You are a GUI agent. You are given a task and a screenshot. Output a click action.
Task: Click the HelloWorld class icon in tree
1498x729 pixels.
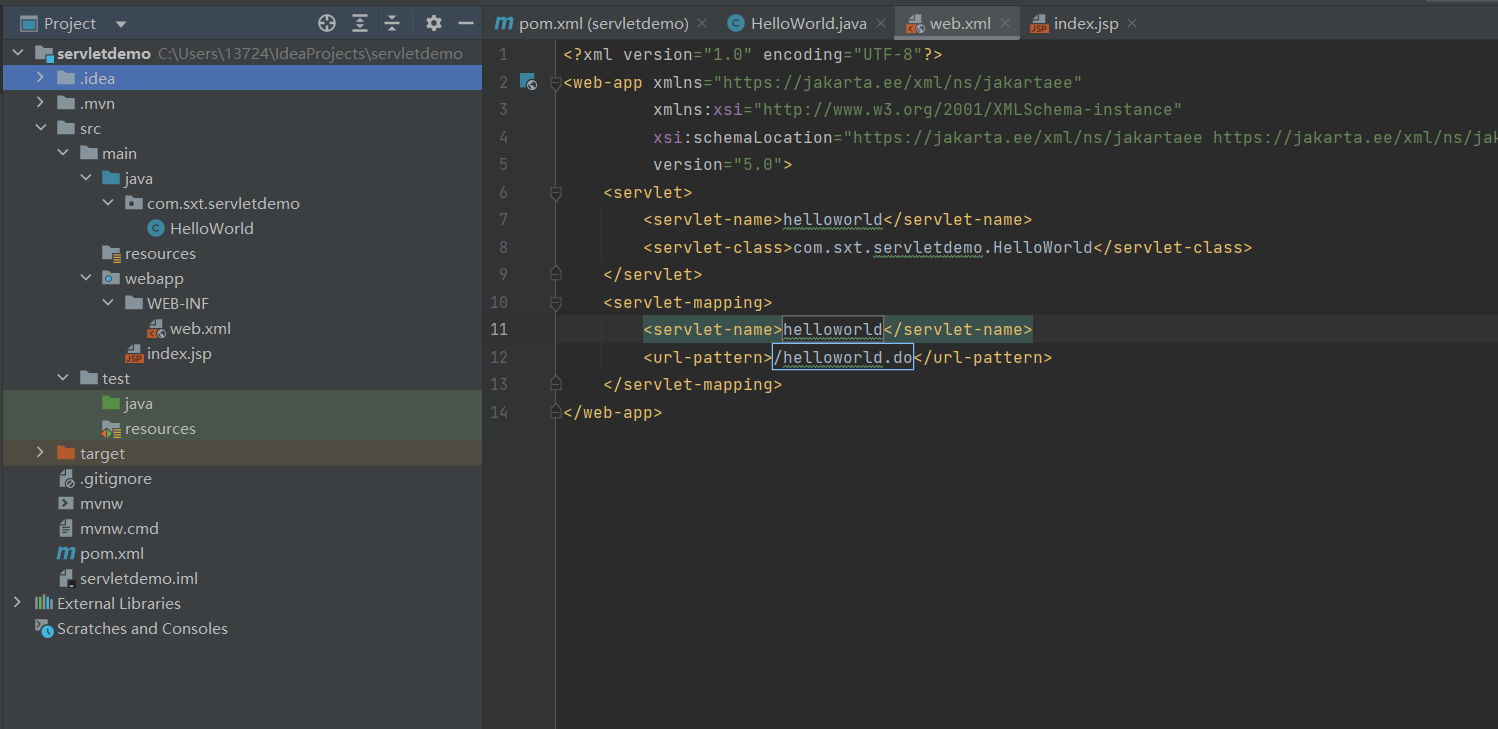point(155,228)
